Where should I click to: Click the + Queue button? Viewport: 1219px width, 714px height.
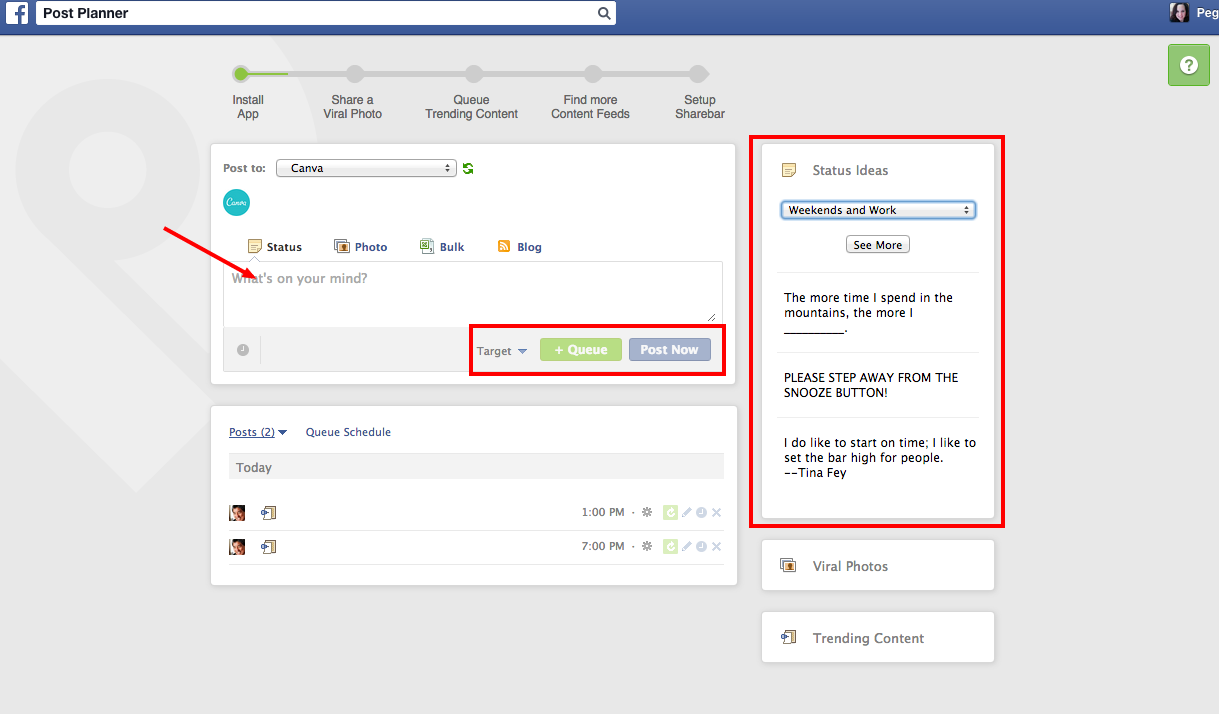click(x=581, y=350)
